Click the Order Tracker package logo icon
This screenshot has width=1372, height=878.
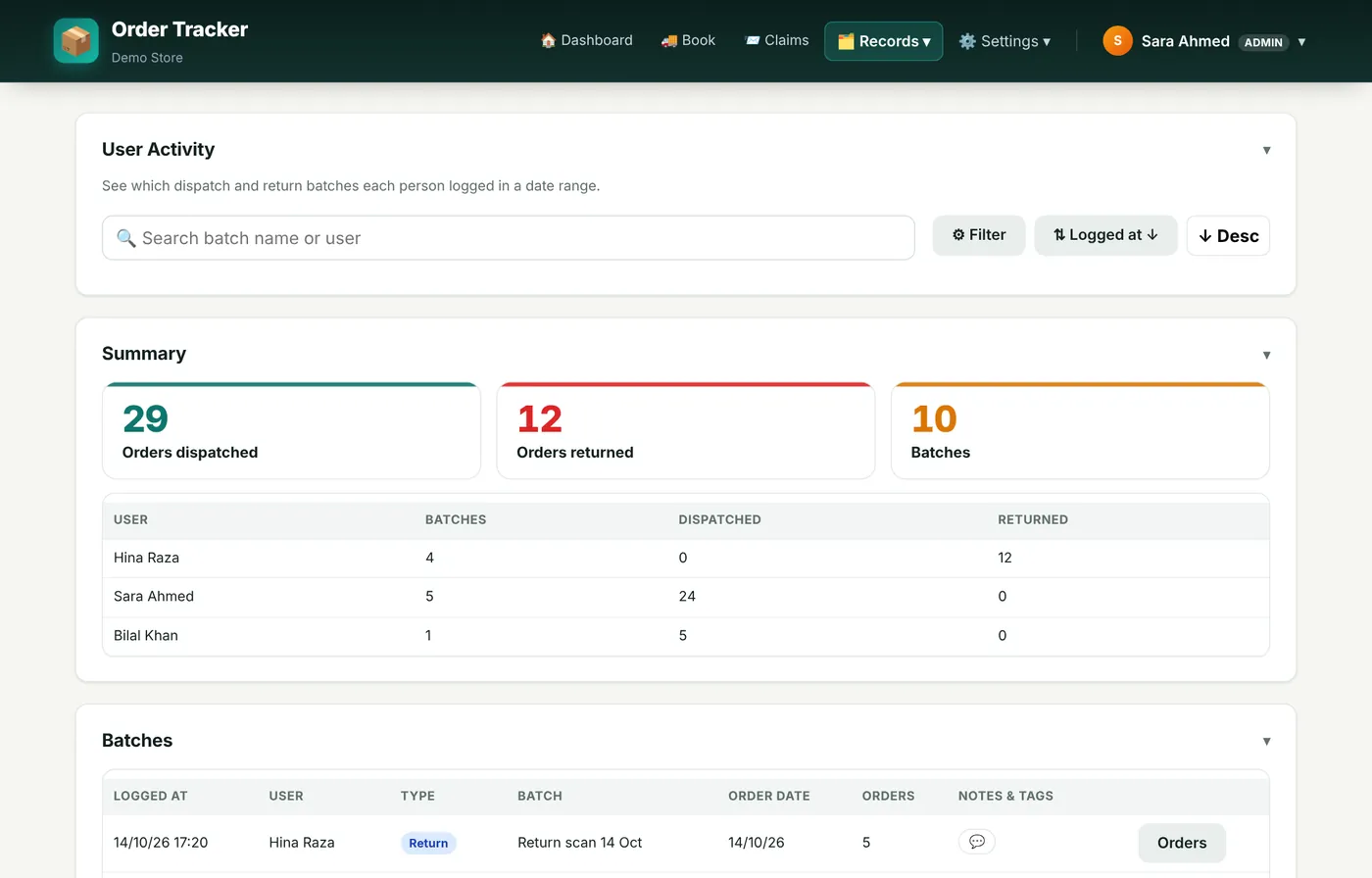76,41
